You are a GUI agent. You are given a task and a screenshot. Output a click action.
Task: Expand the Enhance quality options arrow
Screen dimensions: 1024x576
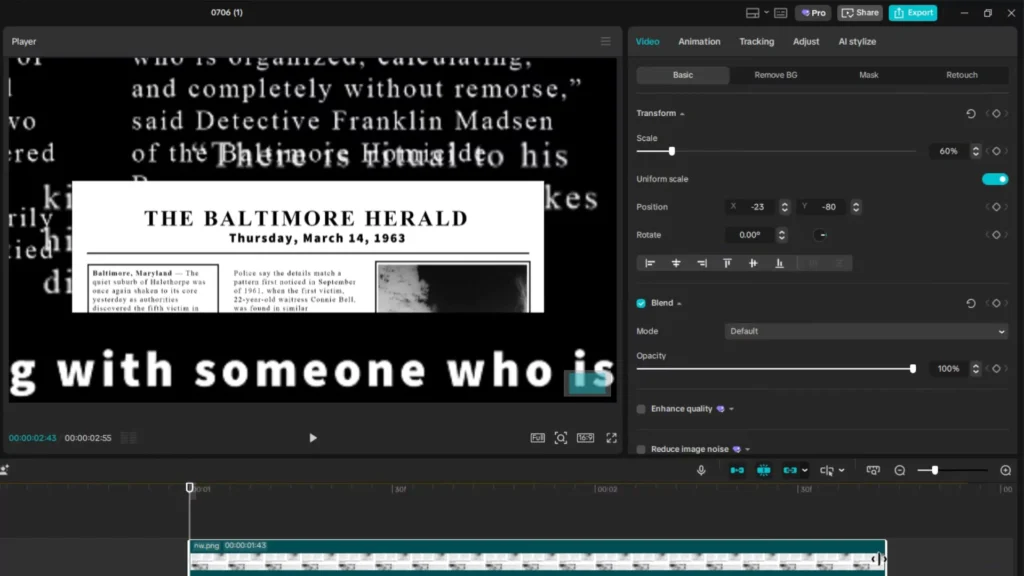pos(731,409)
